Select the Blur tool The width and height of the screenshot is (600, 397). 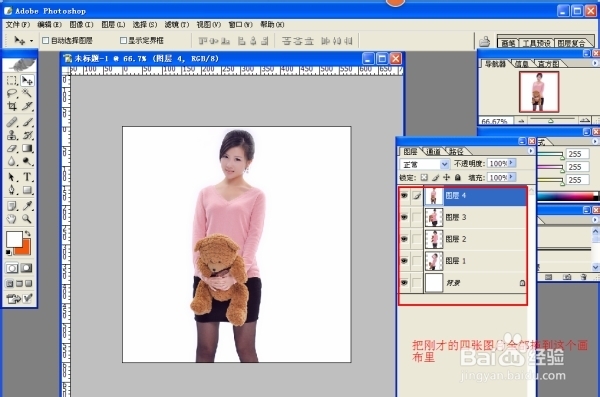pyautogui.click(x=12, y=161)
